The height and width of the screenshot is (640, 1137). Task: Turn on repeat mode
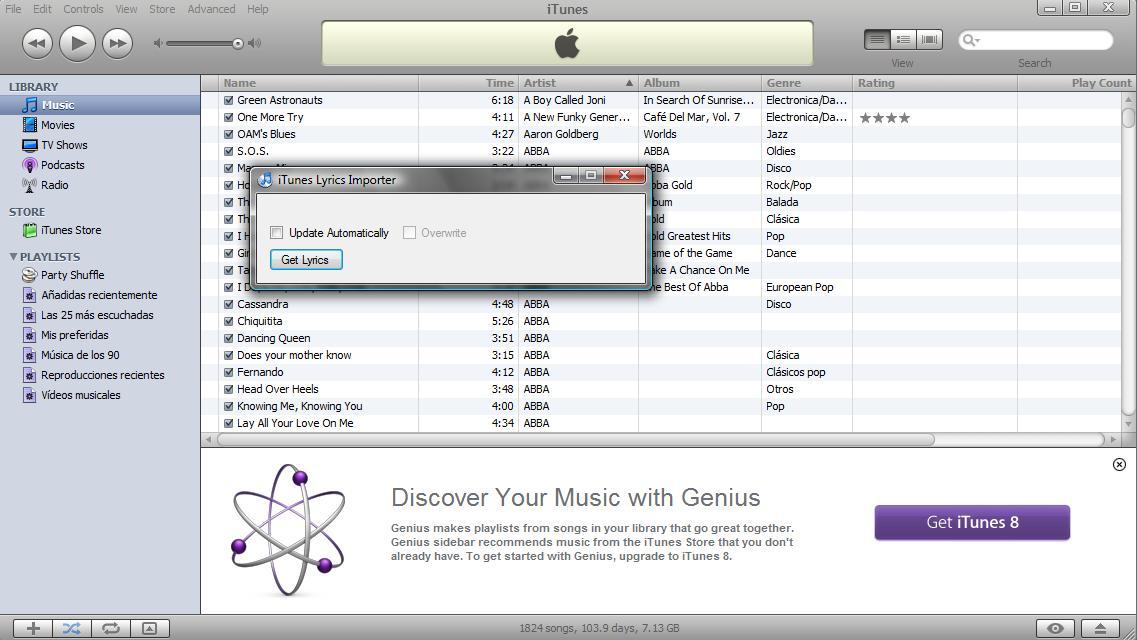tap(111, 628)
